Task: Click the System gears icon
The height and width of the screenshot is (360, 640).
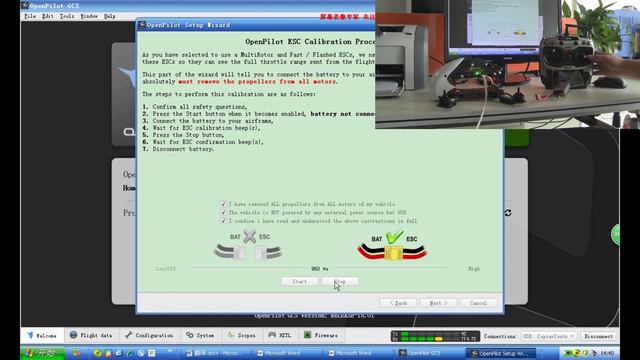Action: click(189, 335)
